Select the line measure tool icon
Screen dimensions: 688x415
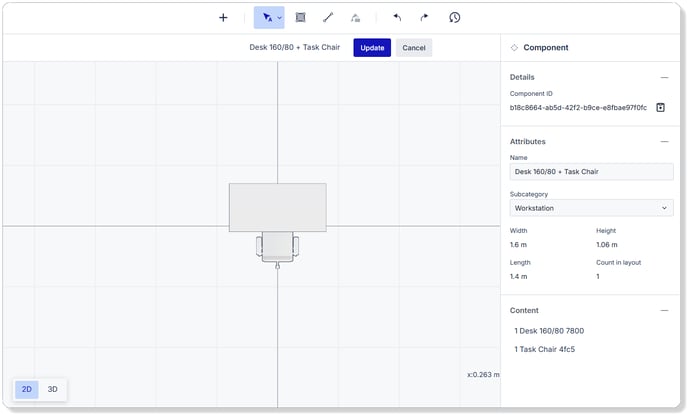[x=328, y=18]
